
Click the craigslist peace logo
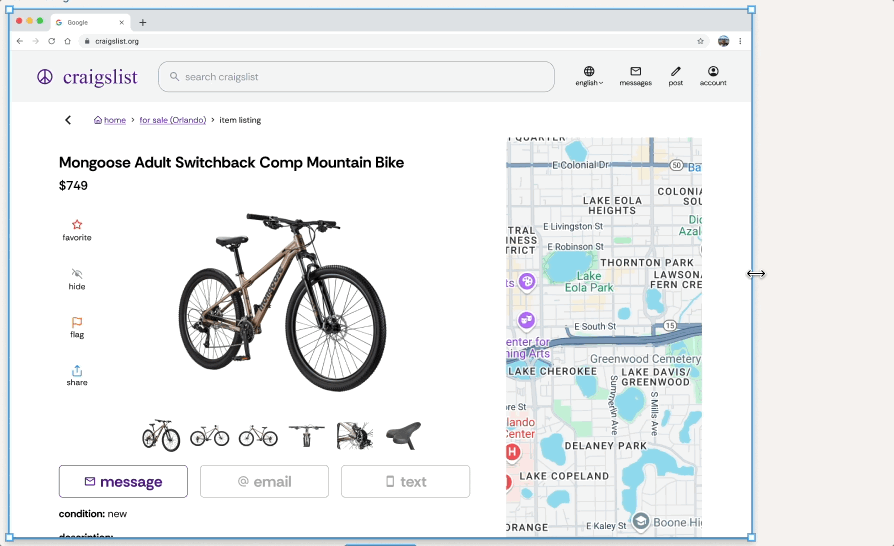[x=45, y=76]
